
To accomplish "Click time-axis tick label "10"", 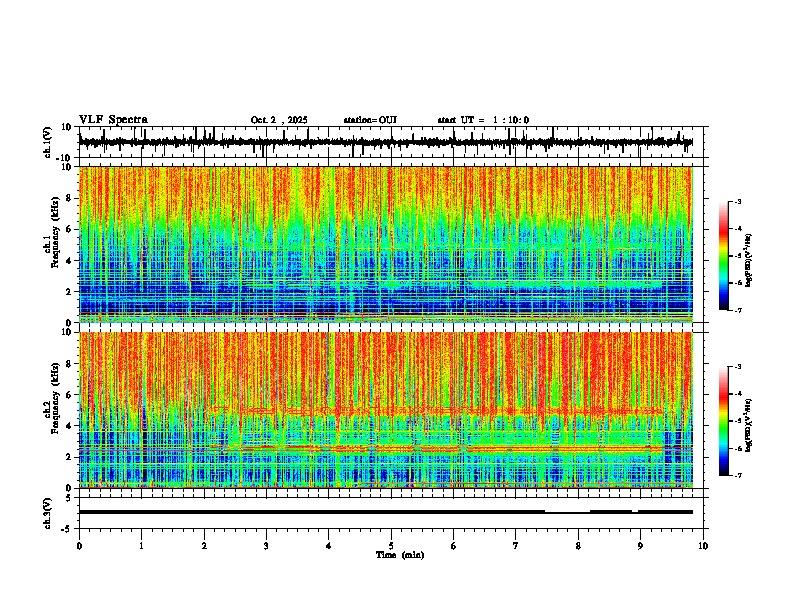I will [x=703, y=546].
